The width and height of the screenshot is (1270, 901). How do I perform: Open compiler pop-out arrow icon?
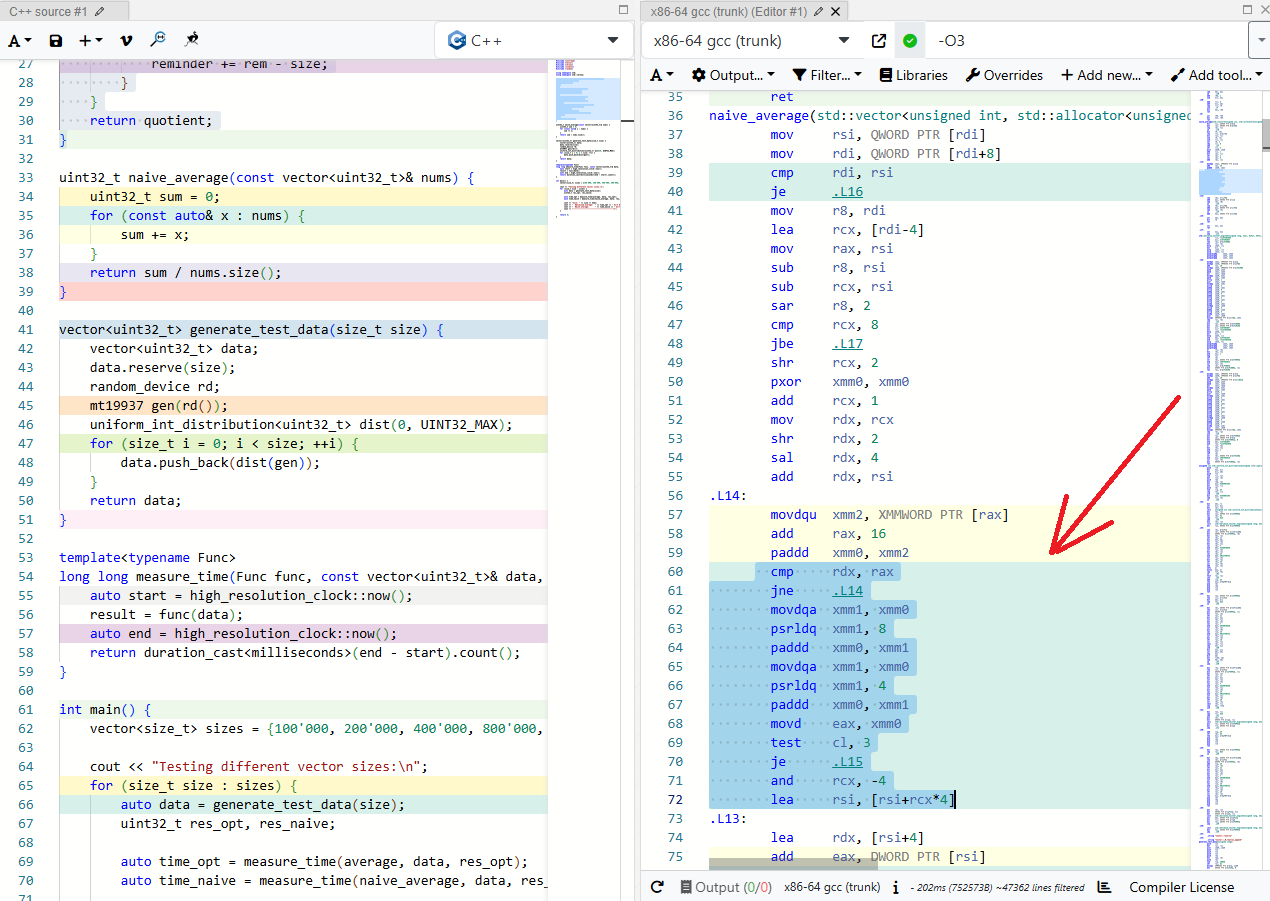[879, 41]
